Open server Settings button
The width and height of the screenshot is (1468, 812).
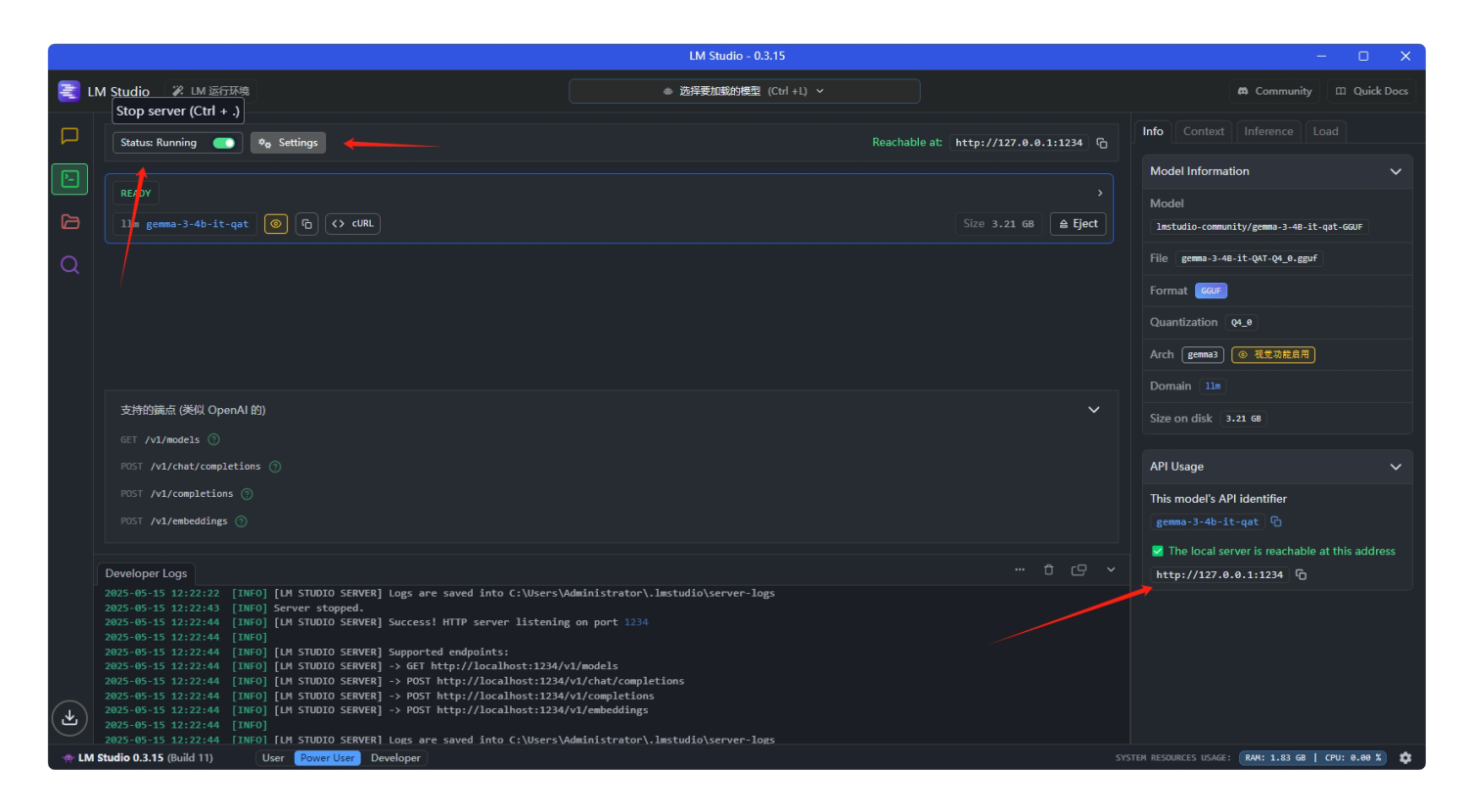[x=288, y=143]
